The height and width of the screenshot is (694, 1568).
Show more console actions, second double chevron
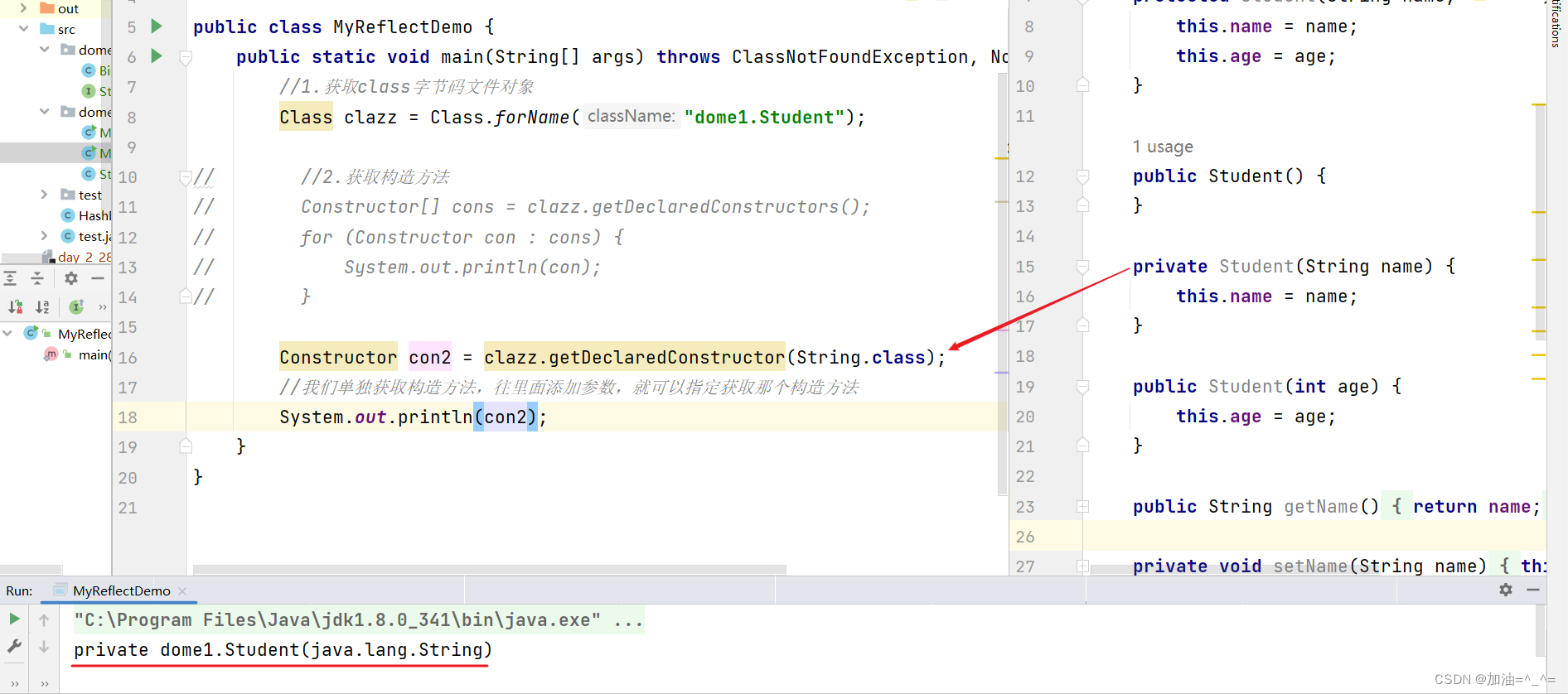[44, 684]
